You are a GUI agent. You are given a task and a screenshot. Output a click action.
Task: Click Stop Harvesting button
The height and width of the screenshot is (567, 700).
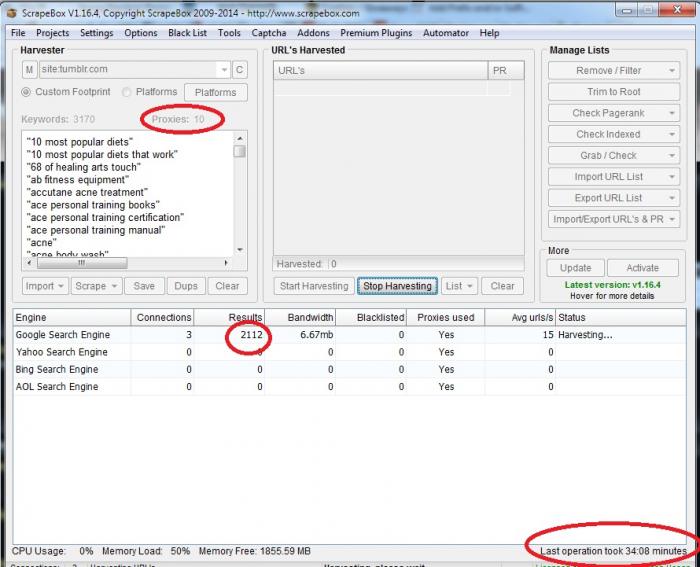(397, 286)
